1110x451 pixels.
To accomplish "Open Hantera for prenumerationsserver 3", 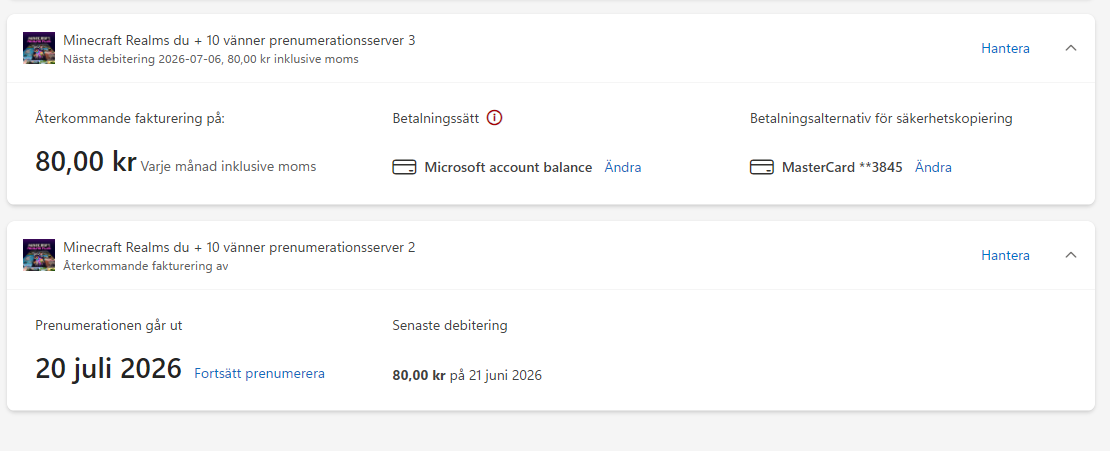I will click(1005, 48).
